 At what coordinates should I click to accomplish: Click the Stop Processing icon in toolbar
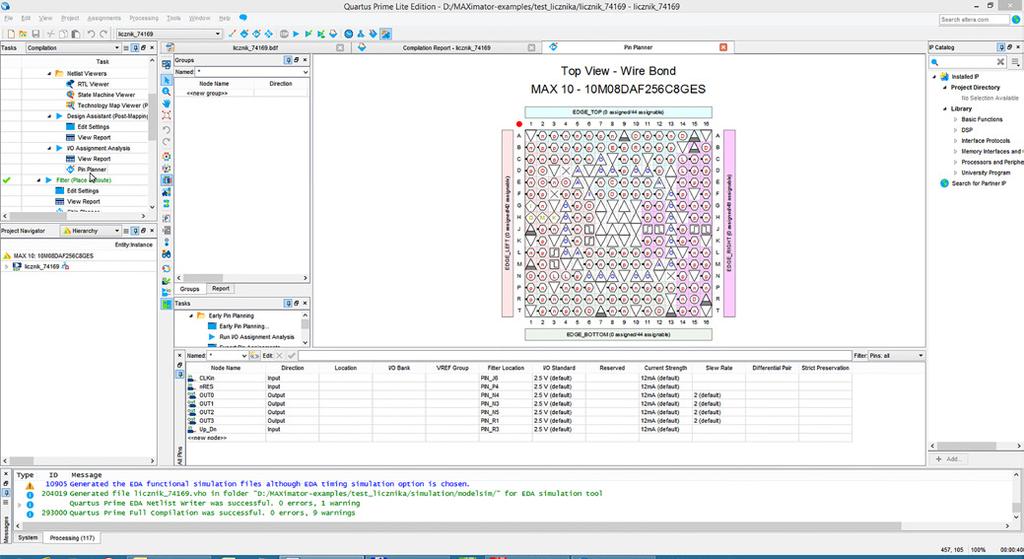click(283, 34)
